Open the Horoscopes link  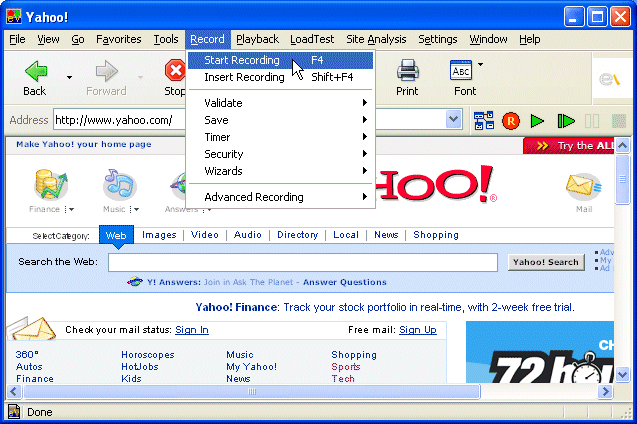click(x=148, y=355)
